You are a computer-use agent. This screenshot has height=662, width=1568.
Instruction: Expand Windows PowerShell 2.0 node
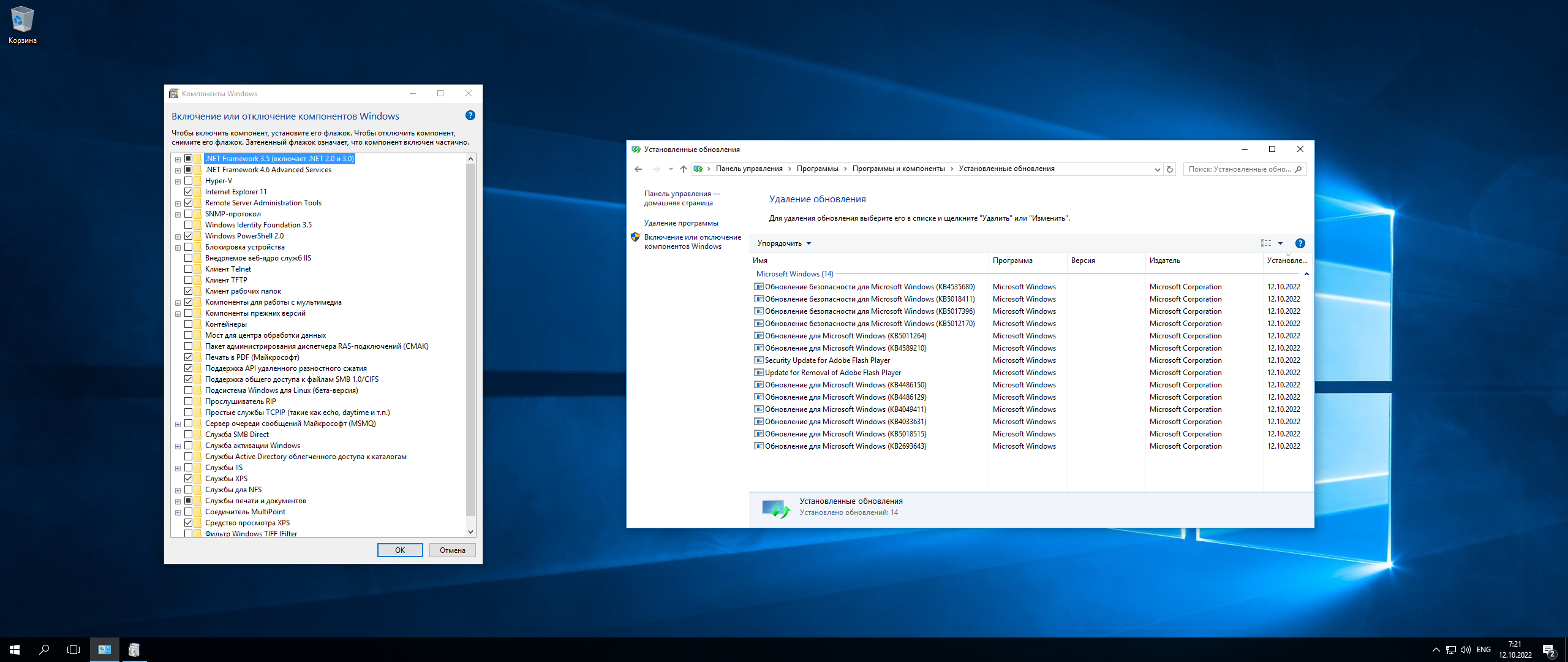(178, 237)
